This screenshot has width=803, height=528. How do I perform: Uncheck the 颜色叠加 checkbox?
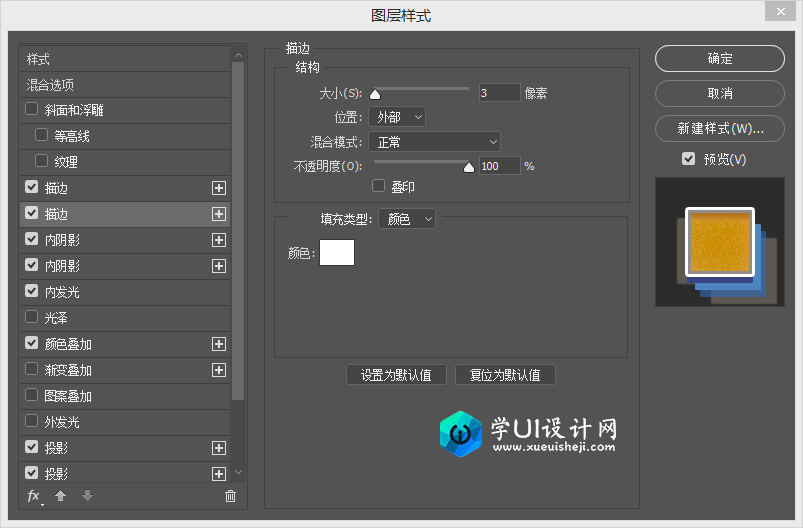(x=31, y=343)
